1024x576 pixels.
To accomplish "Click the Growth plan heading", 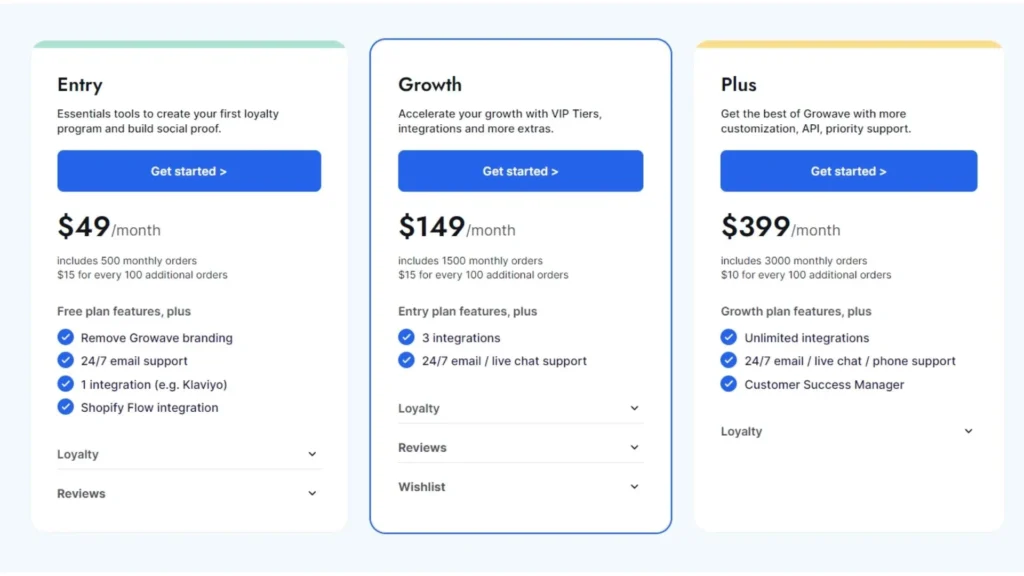I will (430, 85).
